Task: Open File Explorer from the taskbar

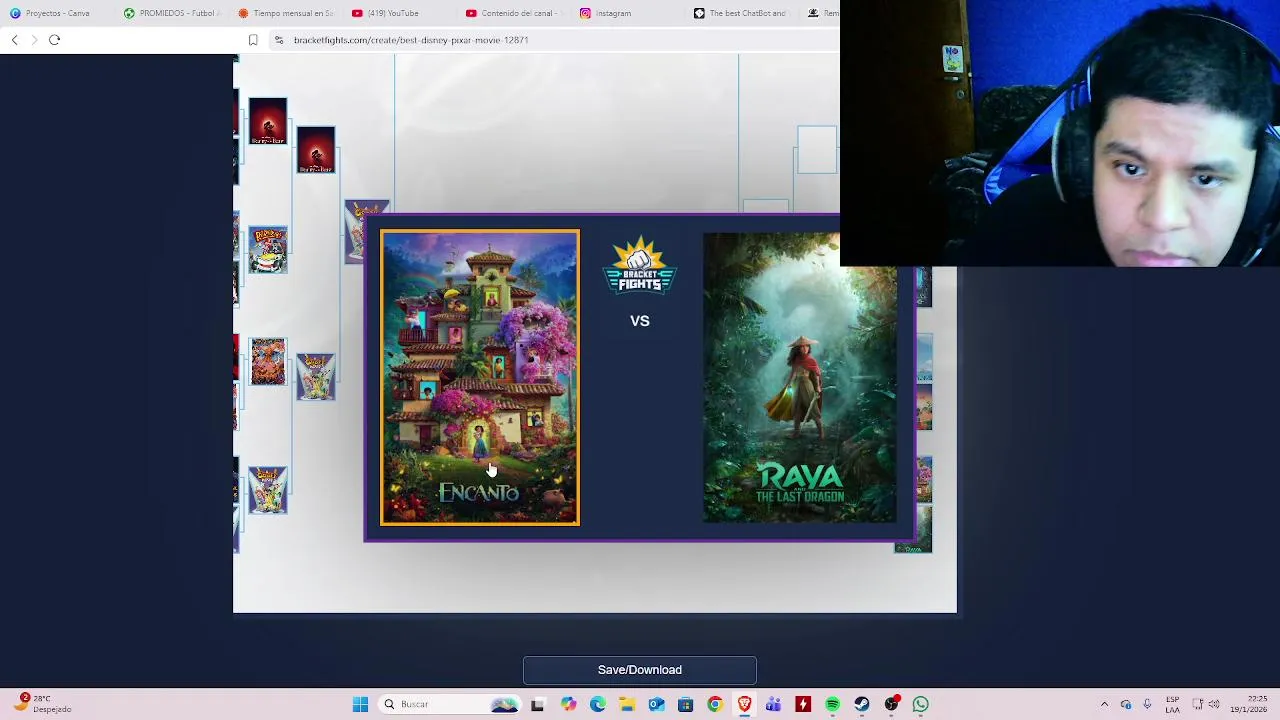Action: pyautogui.click(x=627, y=704)
